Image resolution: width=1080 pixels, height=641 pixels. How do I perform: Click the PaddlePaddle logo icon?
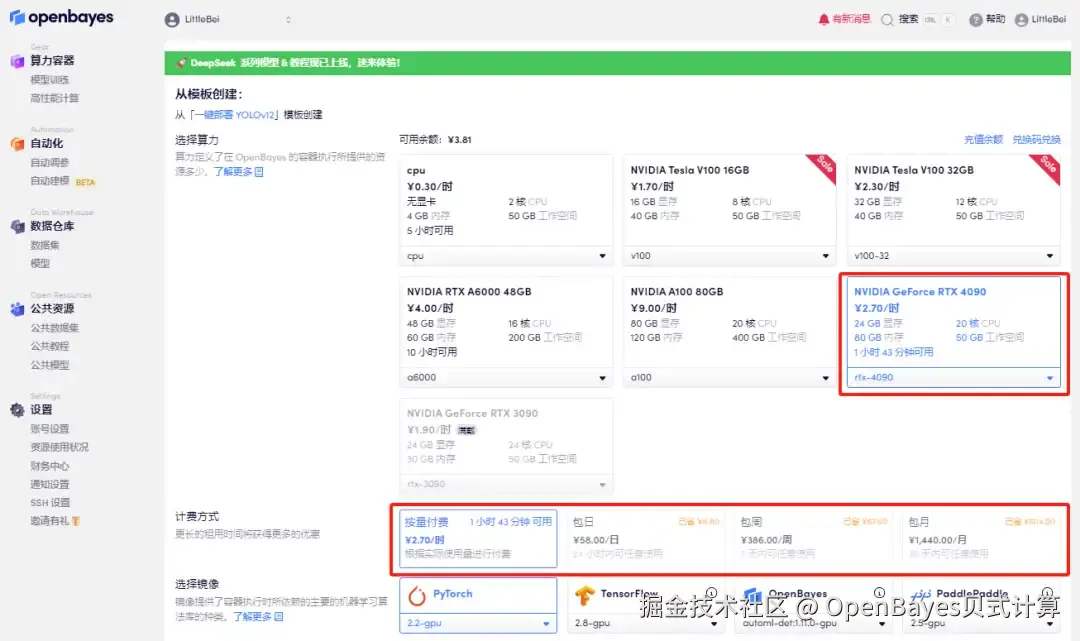[x=921, y=595]
